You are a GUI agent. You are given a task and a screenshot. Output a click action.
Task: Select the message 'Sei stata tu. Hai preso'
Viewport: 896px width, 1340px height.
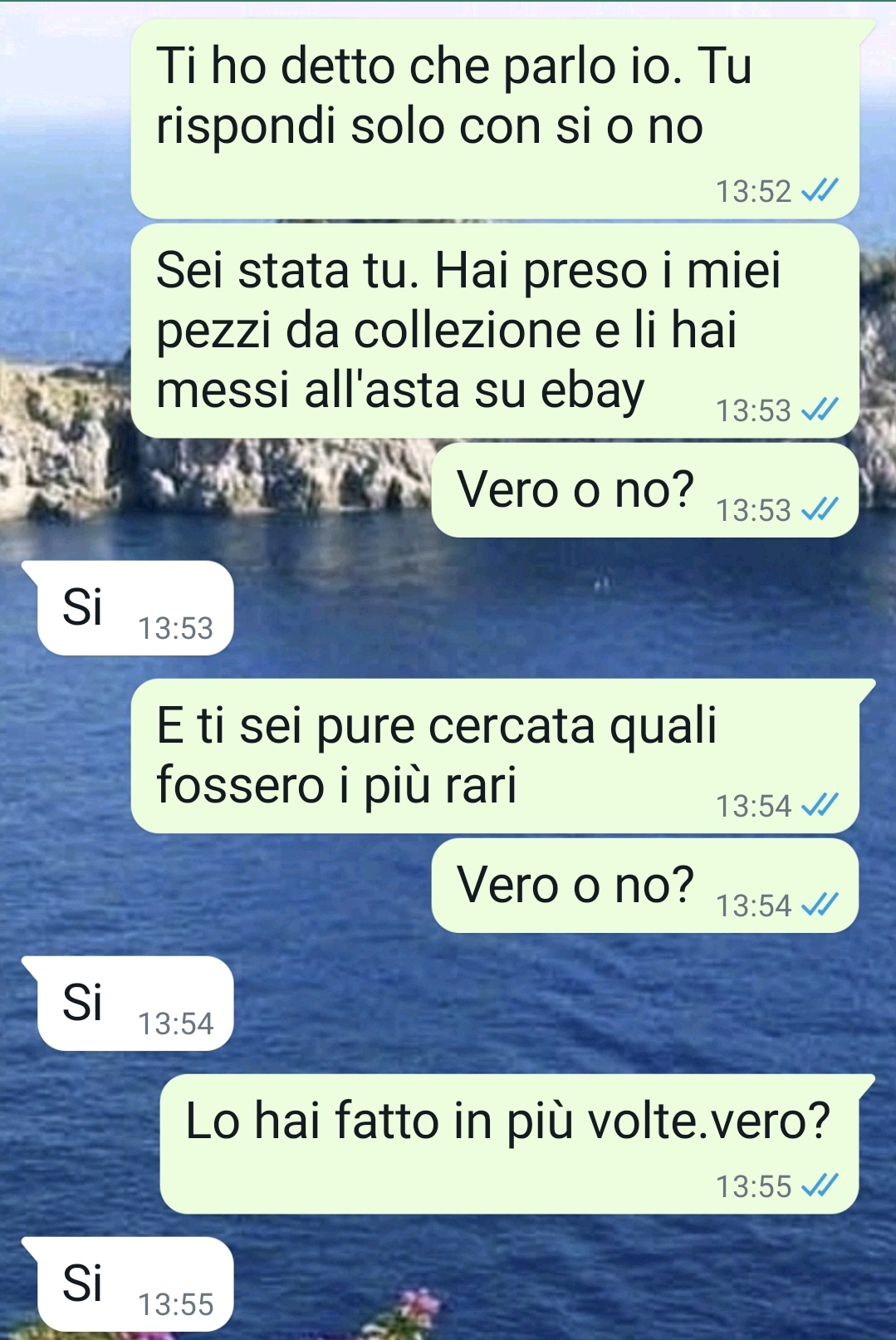pyautogui.click(x=495, y=331)
